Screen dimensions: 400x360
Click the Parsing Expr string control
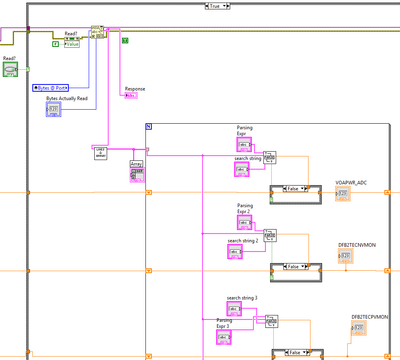pos(244,145)
